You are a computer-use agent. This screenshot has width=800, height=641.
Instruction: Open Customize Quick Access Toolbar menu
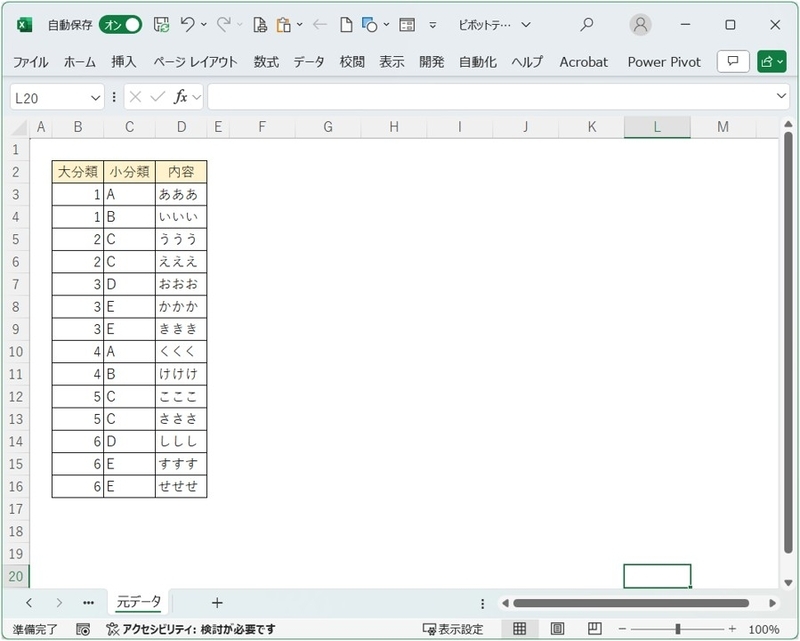pos(433,24)
